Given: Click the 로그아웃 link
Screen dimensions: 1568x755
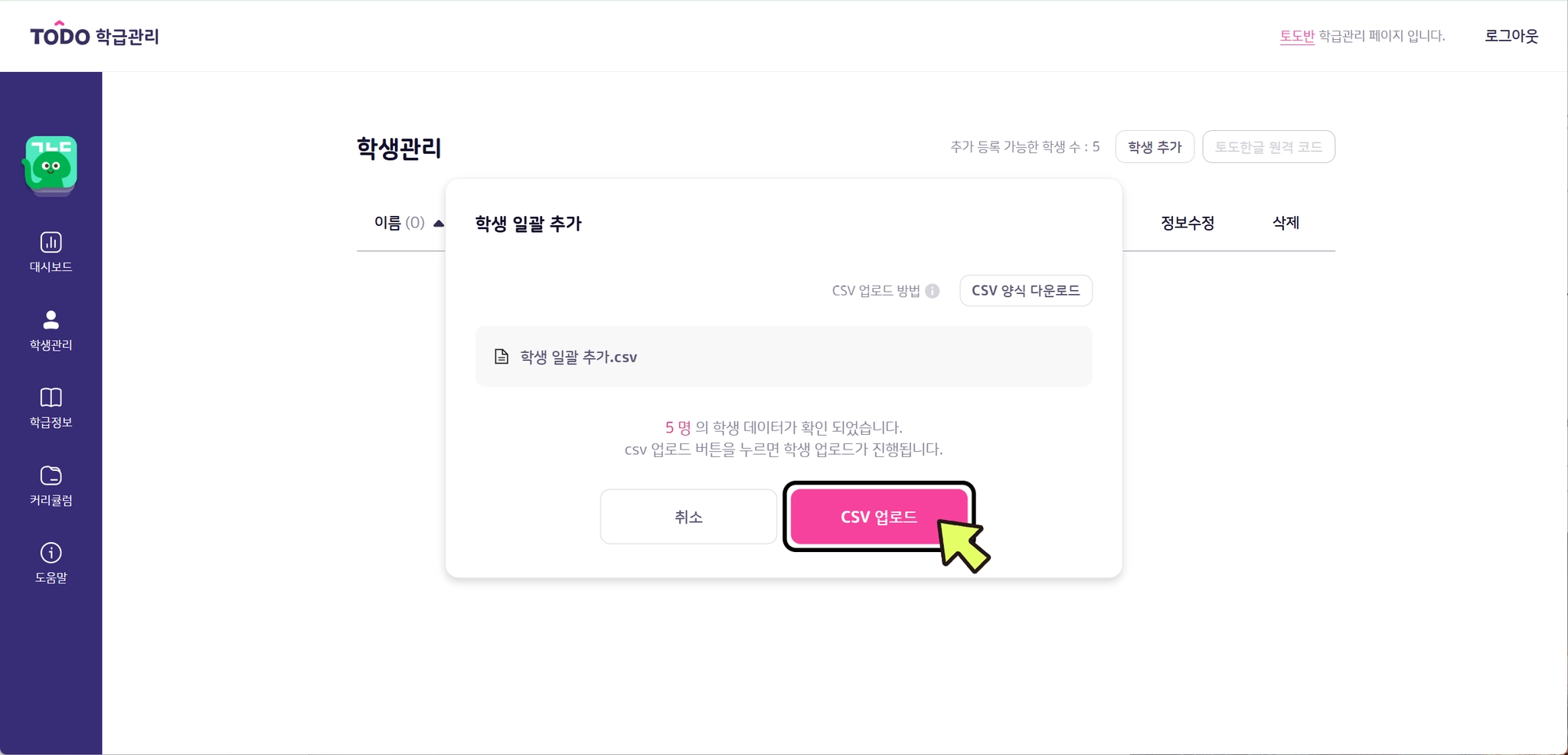Looking at the screenshot, I should 1511,36.
